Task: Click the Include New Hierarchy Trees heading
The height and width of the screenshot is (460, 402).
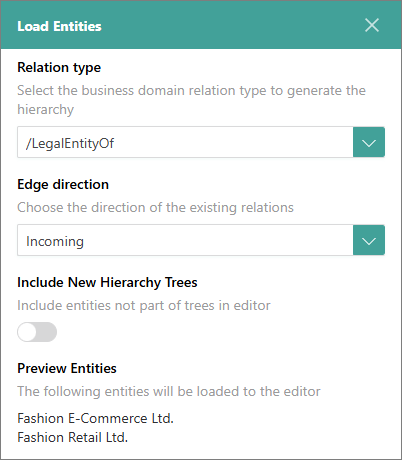Action: click(x=107, y=283)
